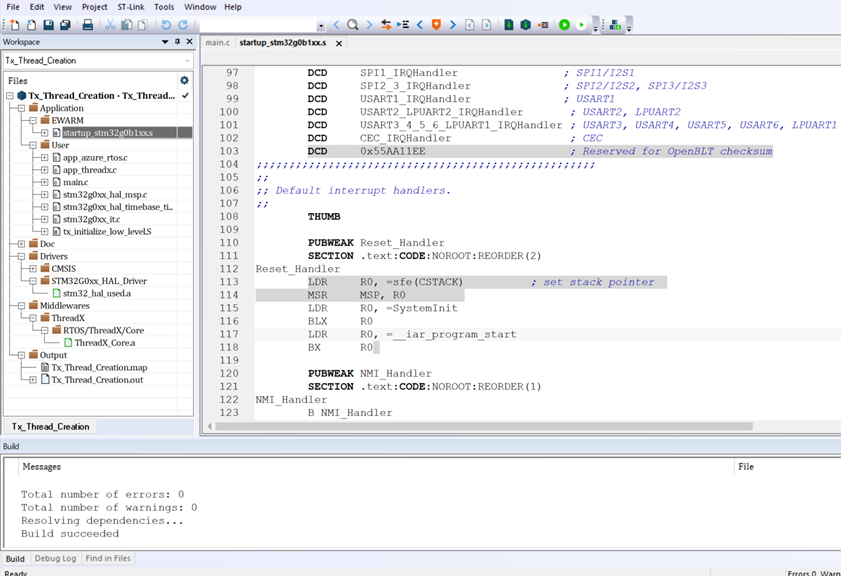Screen dimensions: 842x576
Task: Click the Make build icon
Action: [x=526, y=25]
